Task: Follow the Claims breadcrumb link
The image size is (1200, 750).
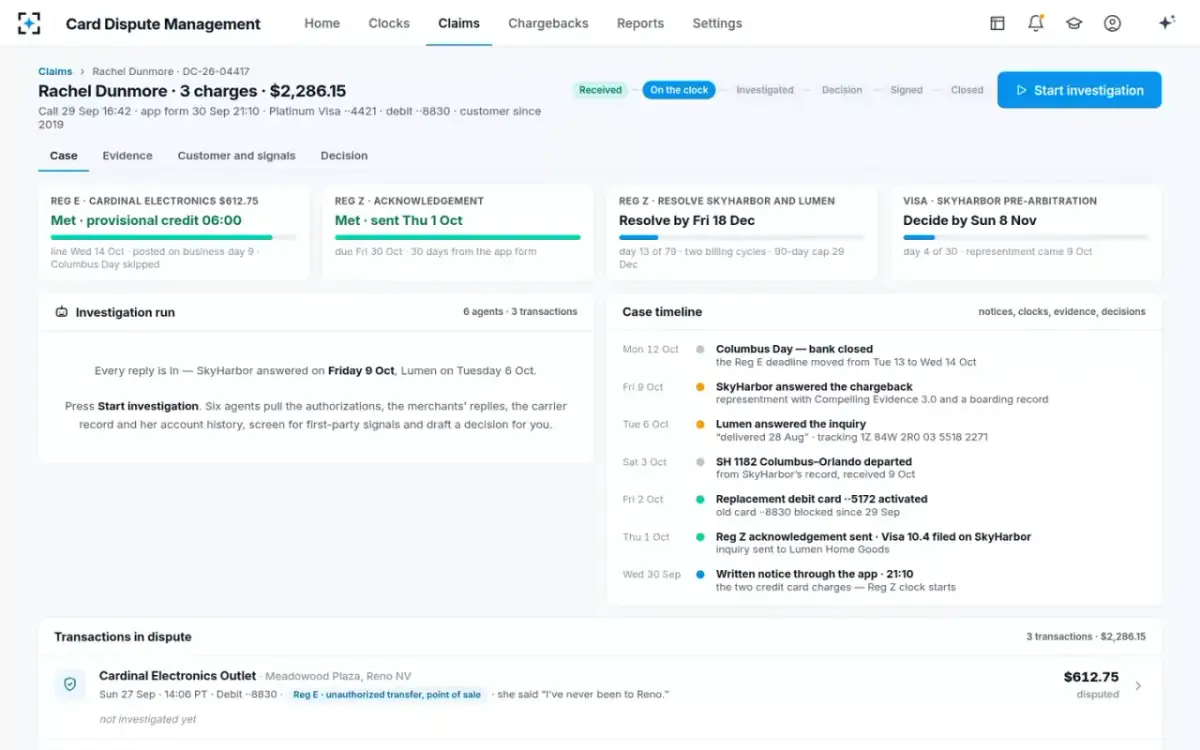Action: click(55, 72)
